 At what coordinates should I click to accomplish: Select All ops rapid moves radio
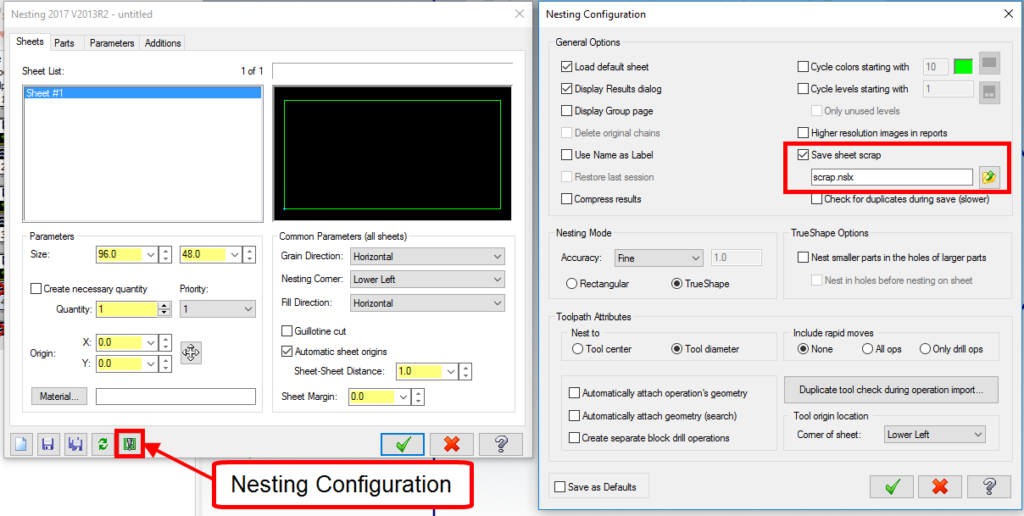coord(868,349)
